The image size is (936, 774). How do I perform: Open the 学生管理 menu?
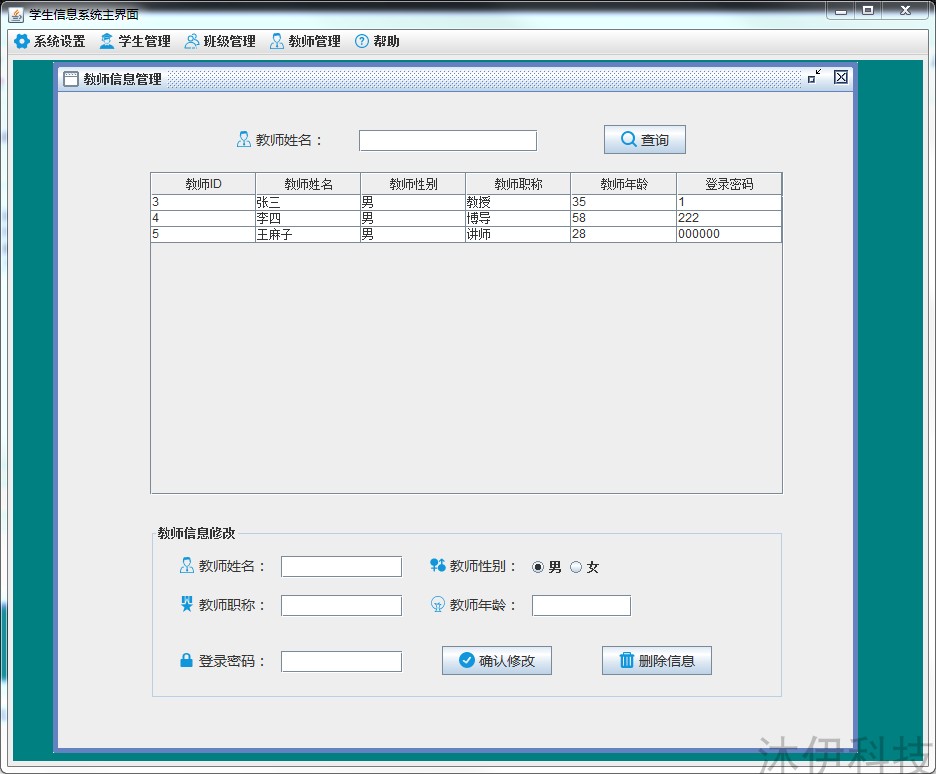(x=136, y=41)
